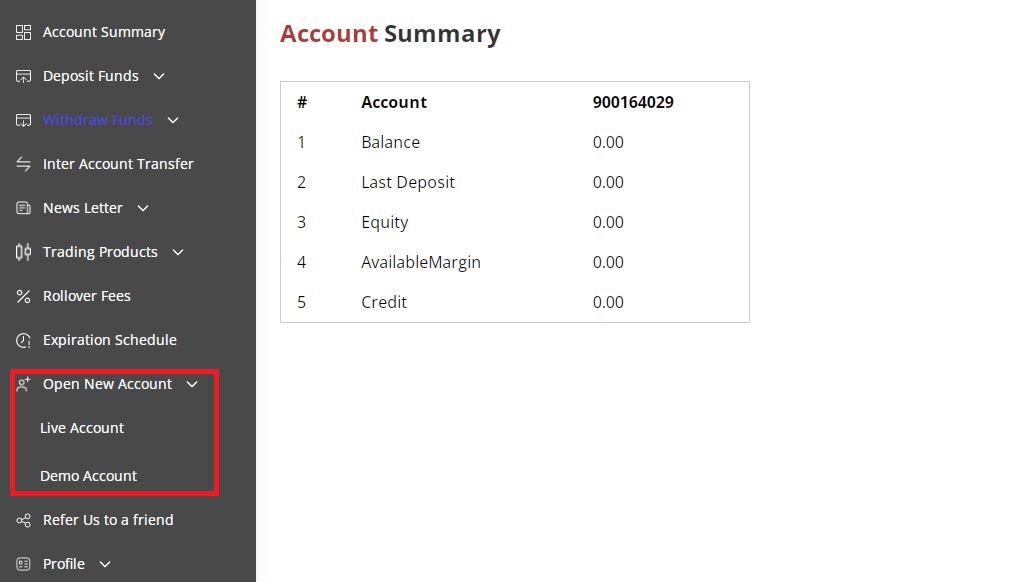The width and height of the screenshot is (1031, 582).
Task: Click the Equity row label
Action: 385,223
